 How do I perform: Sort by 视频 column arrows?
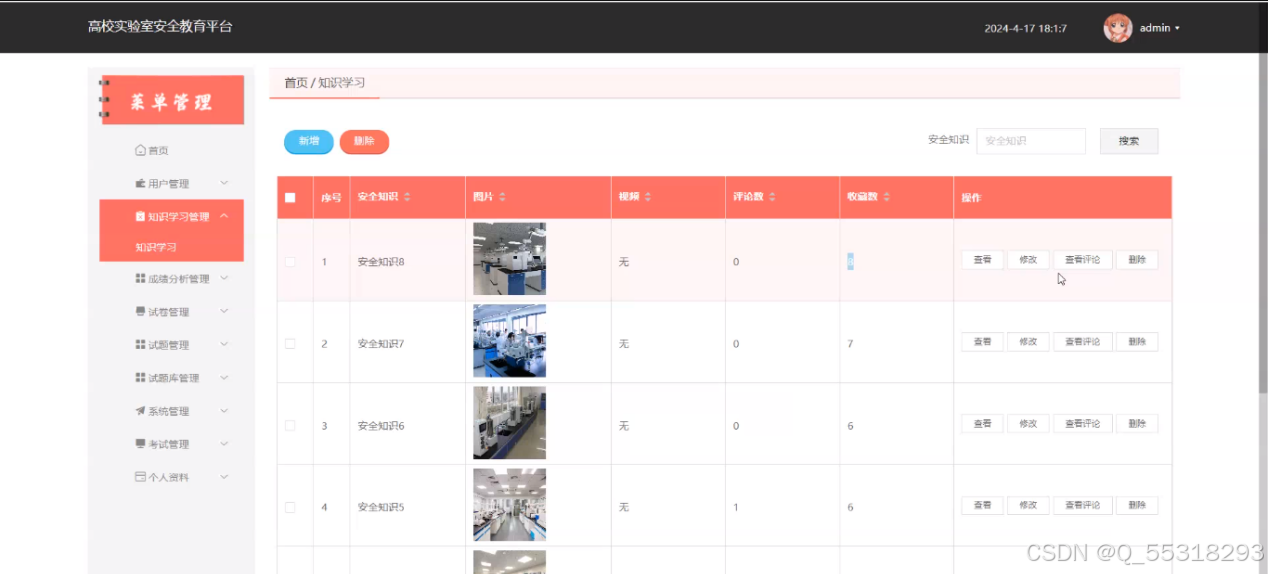pyautogui.click(x=648, y=198)
